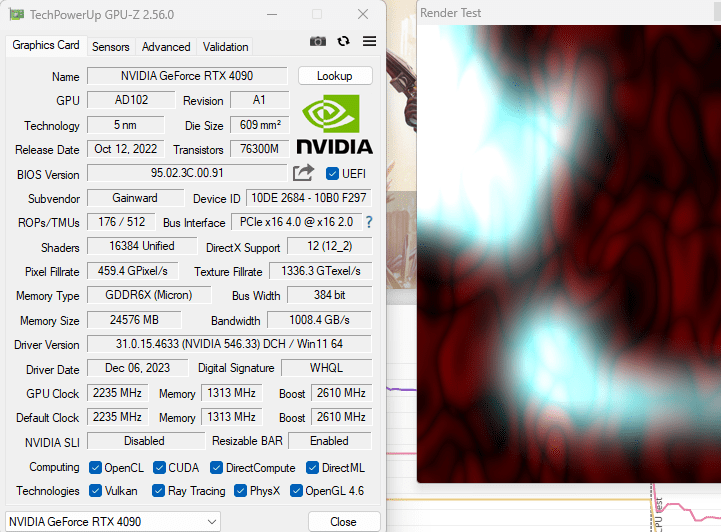721x532 pixels.
Task: Toggle the Vulkan checkbox
Action: click(95, 491)
